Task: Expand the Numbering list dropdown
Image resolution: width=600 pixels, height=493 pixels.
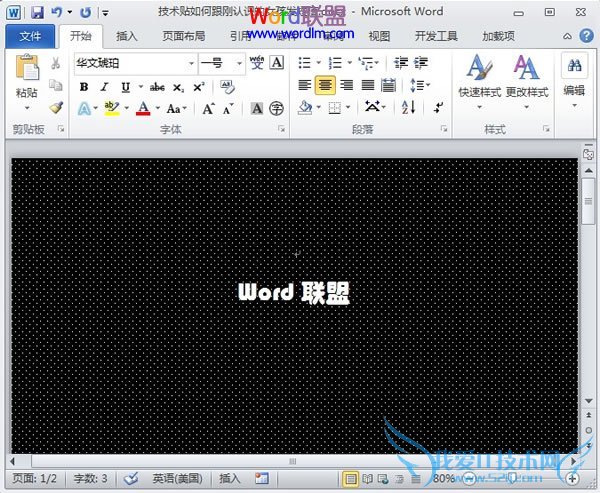Action: (x=349, y=62)
